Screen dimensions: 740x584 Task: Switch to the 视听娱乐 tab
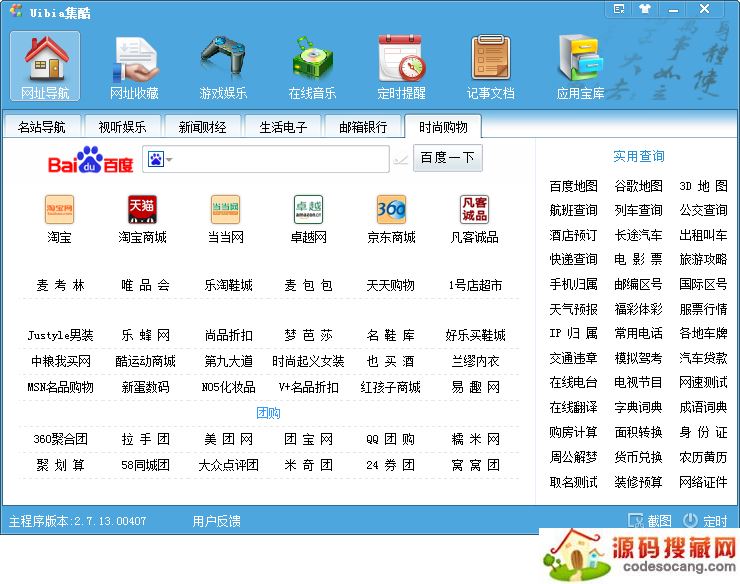(x=122, y=127)
